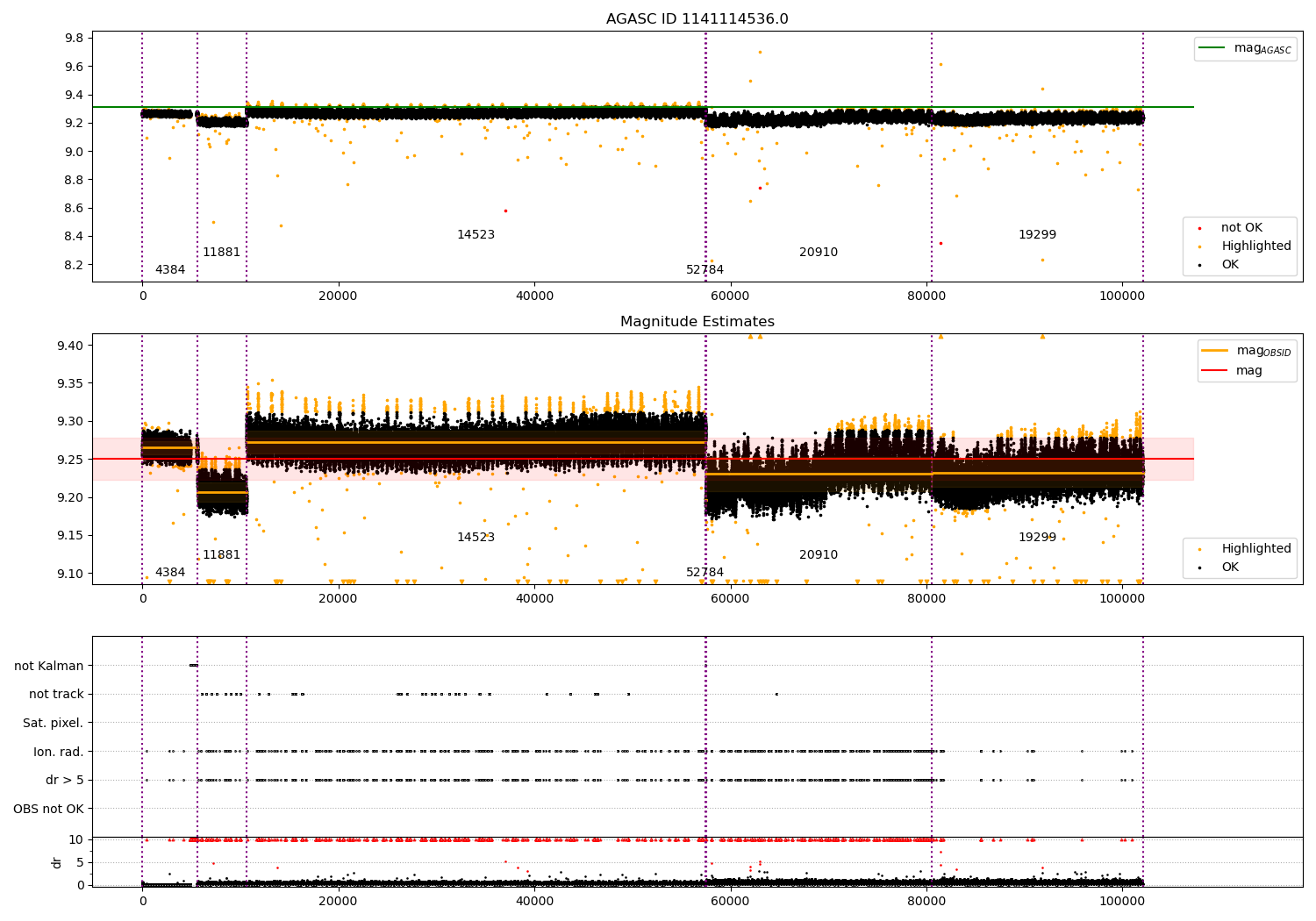The width and height of the screenshot is (1316, 921).
Task: Click obsid label 52784 in AGASC ID plot
Action: pyautogui.click(x=704, y=270)
